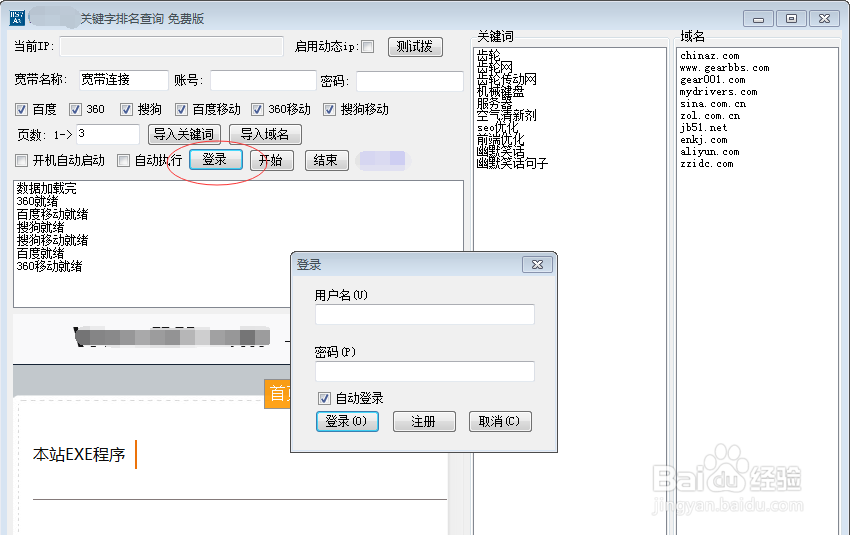This screenshot has width=851, height=535.
Task: Click the 注册 button in the dialog
Action: [x=424, y=422]
